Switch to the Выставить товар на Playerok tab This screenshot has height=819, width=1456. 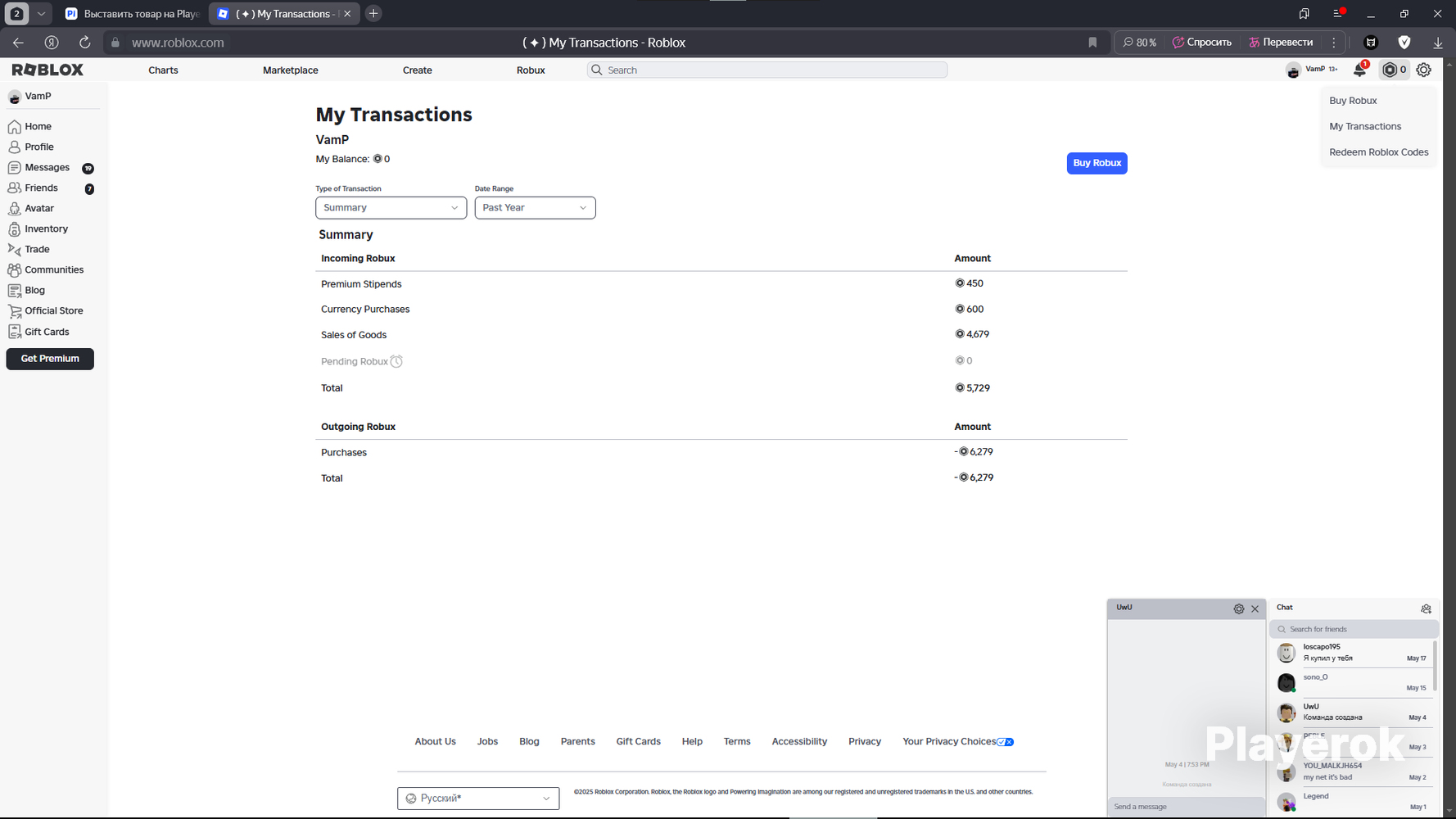click(x=131, y=14)
